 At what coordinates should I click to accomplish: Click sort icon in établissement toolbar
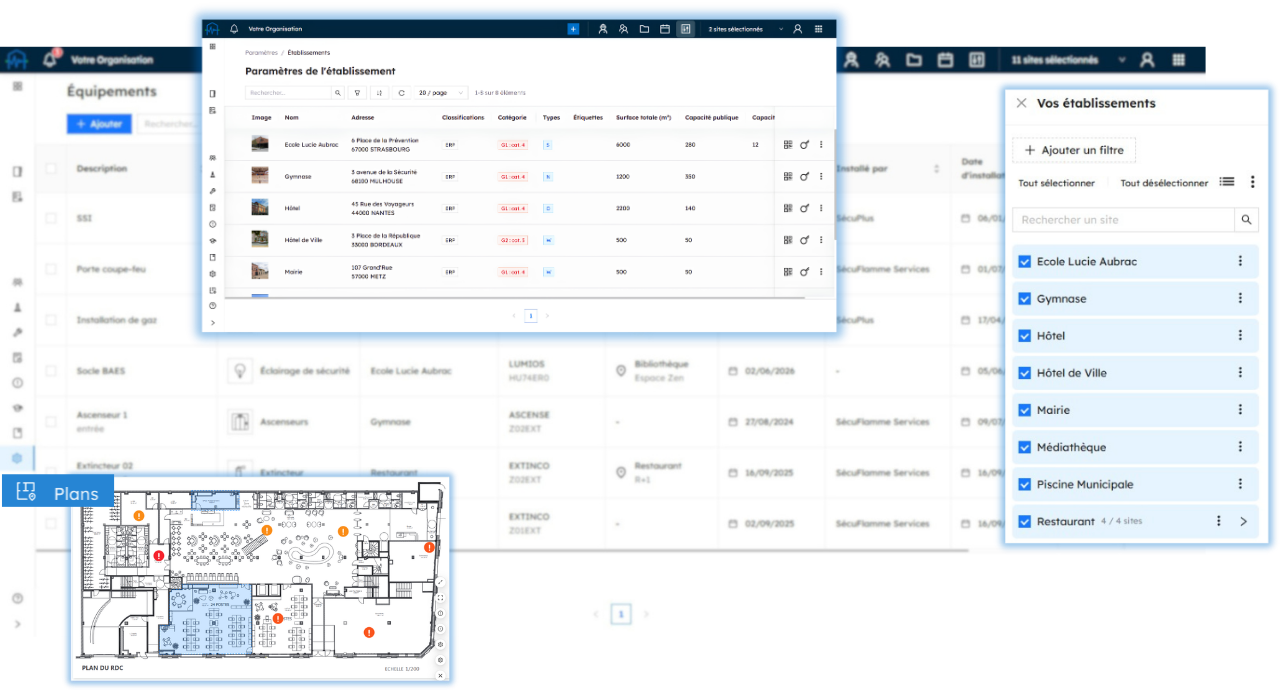coord(379,92)
